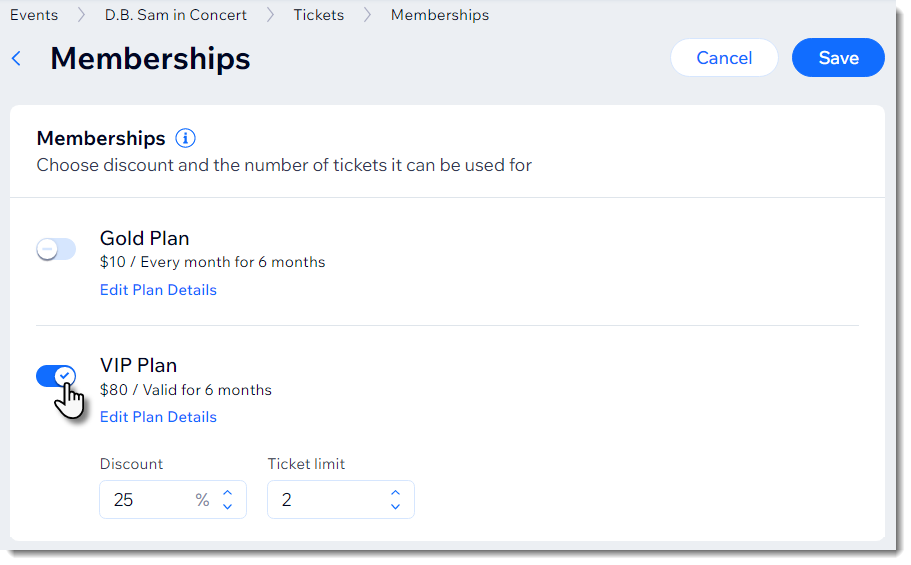Screen dimensions: 911x565
Task: Select the Memberships breadcrumb item
Action: [440, 15]
